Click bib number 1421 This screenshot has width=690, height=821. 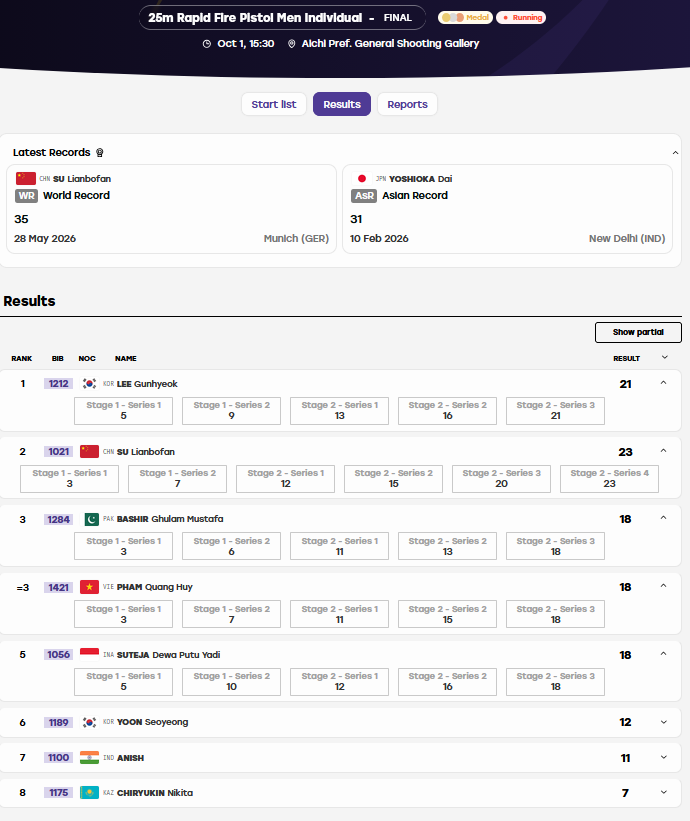[x=59, y=587]
